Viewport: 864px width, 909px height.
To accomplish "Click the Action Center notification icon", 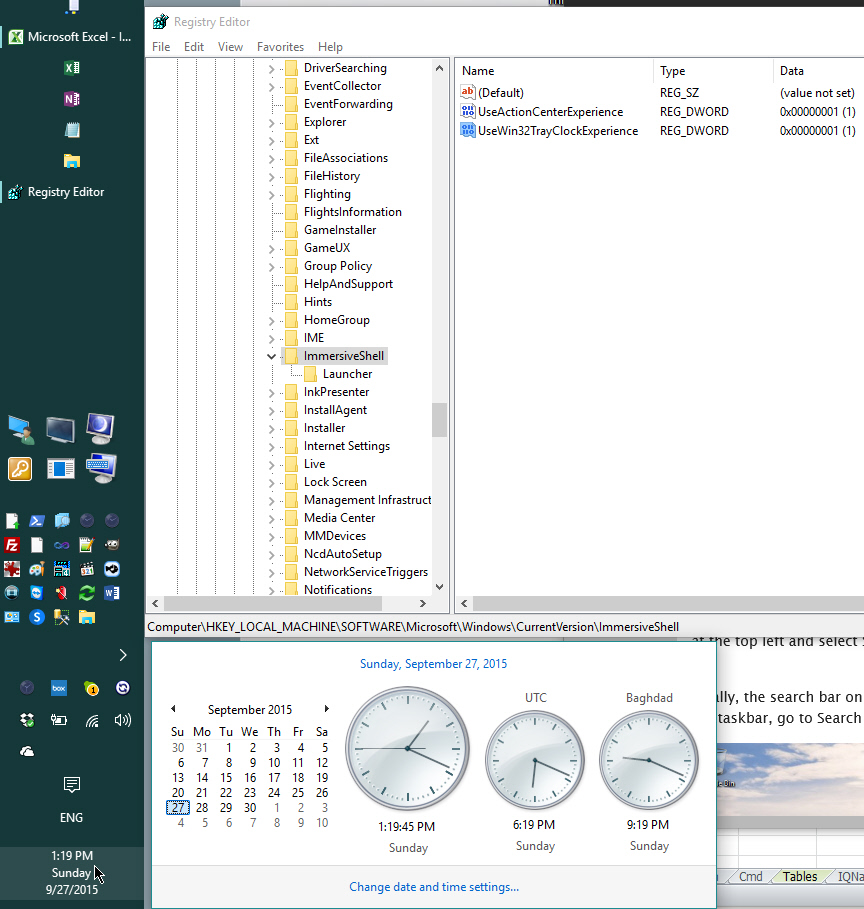I will tap(71, 784).
